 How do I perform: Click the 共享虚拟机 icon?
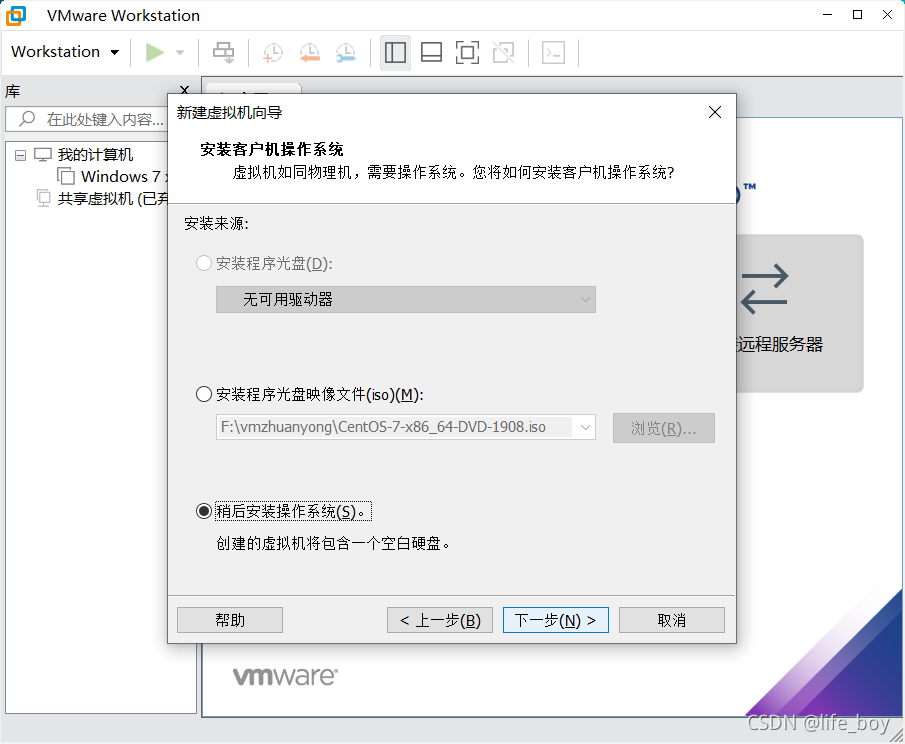pos(43,198)
